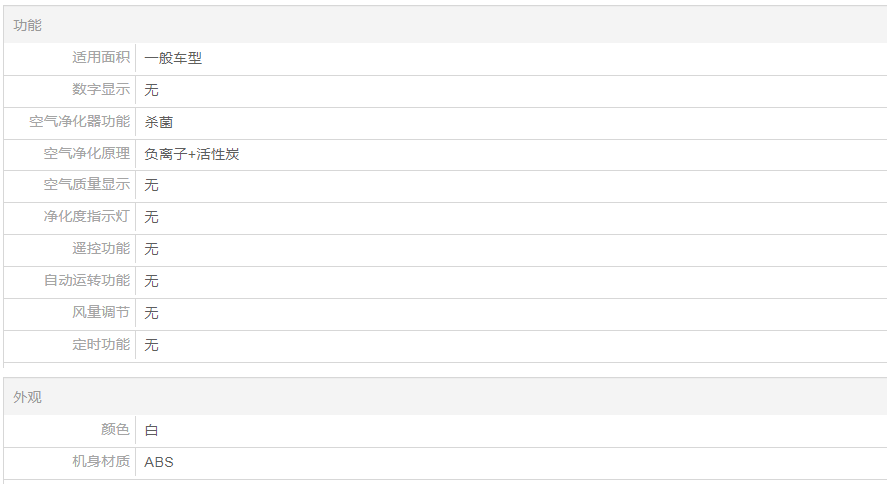Click the 无 value beside 定时功能
This screenshot has height=484, width=892.
[x=151, y=345]
